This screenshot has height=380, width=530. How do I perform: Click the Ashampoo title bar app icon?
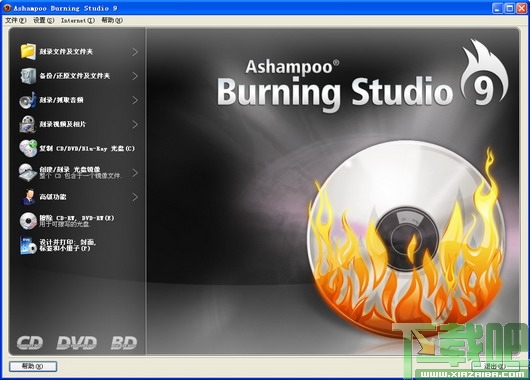[7, 8]
